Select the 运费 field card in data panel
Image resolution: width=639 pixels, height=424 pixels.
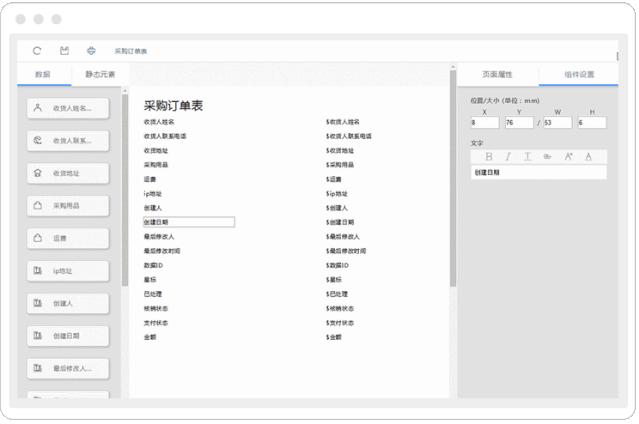click(x=68, y=238)
